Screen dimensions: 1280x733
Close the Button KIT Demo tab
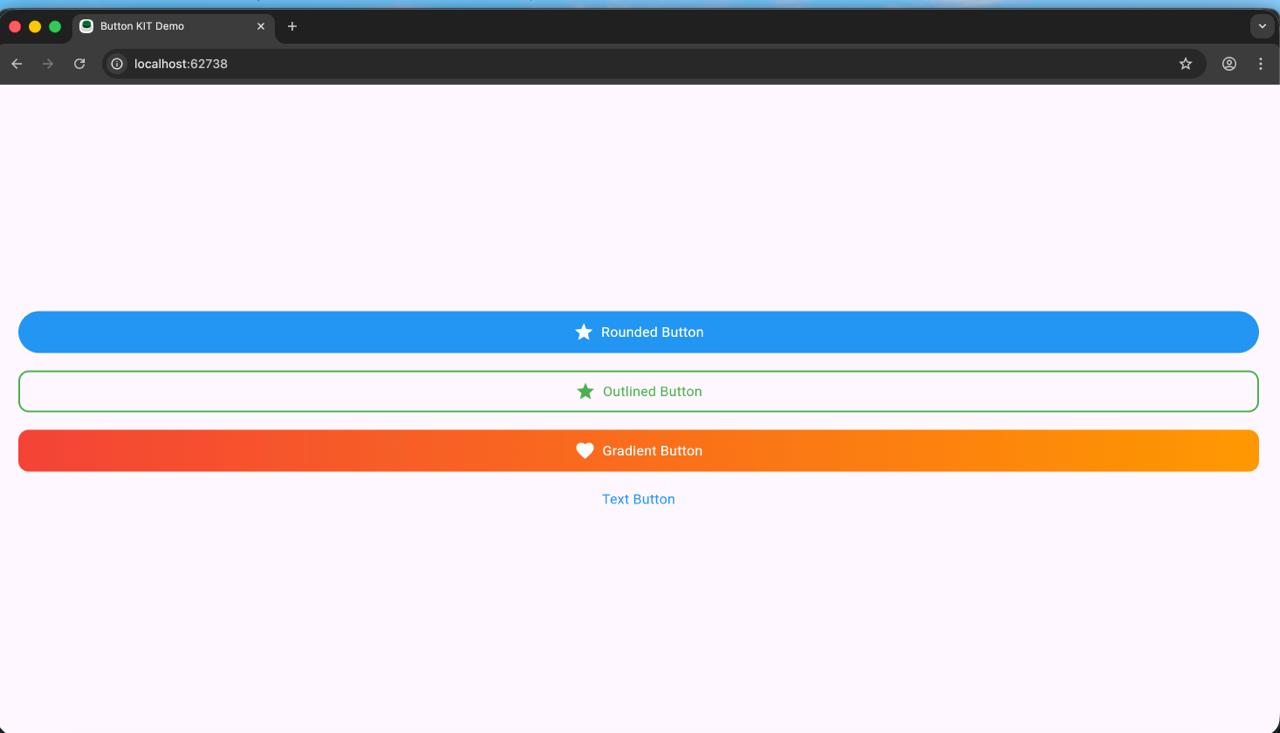(261, 26)
